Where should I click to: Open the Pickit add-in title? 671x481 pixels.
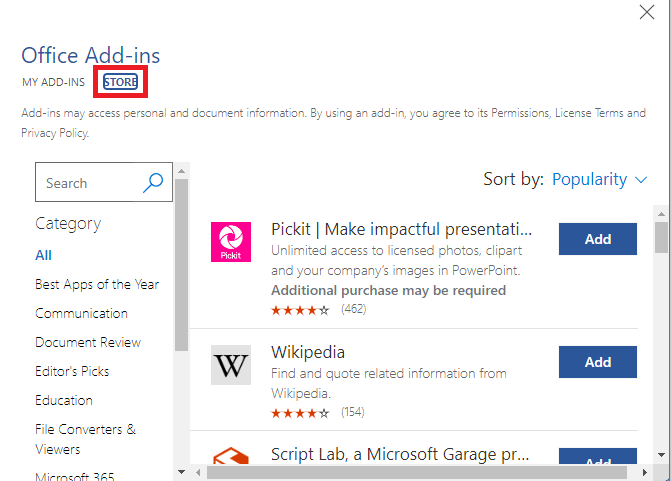point(401,229)
